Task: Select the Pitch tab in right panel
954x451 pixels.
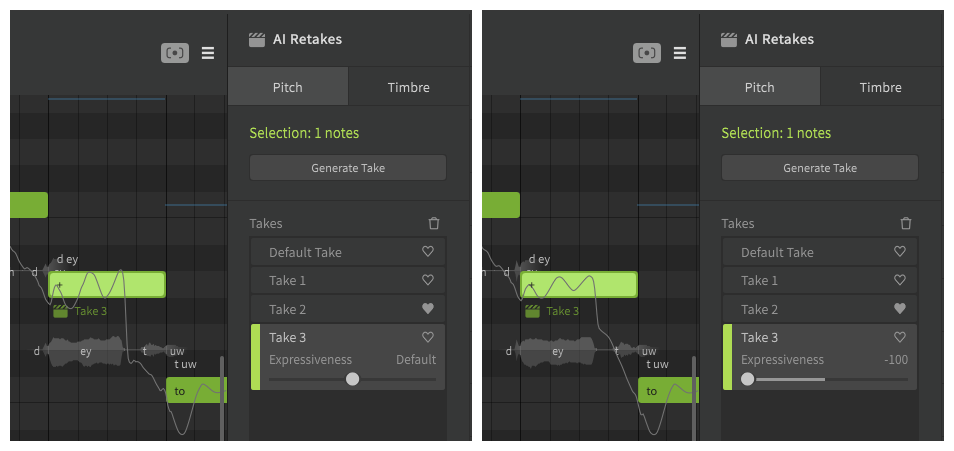Action: point(760,87)
